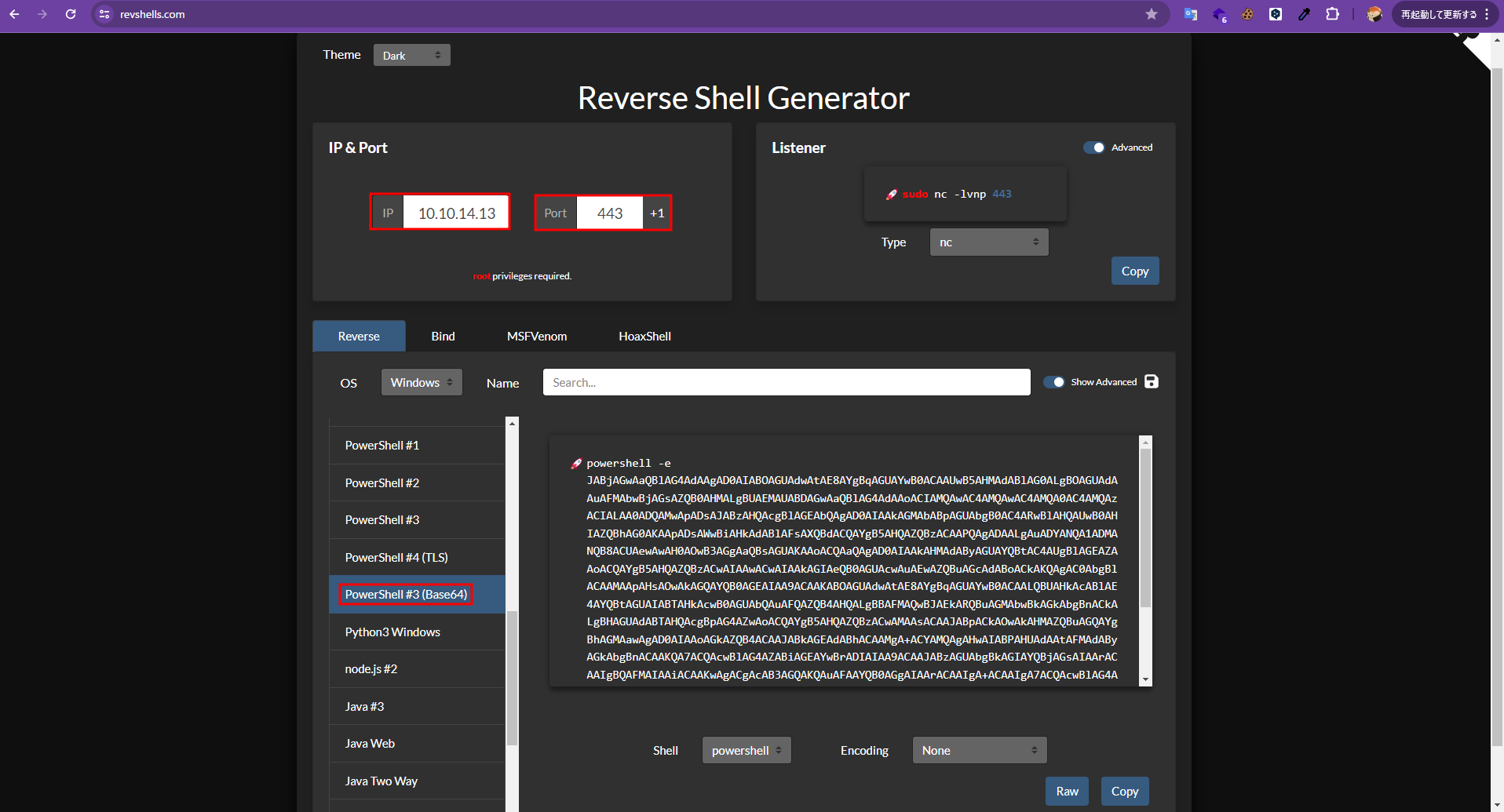View site information icon in address bar
The width and height of the screenshot is (1504, 812).
pos(104,14)
